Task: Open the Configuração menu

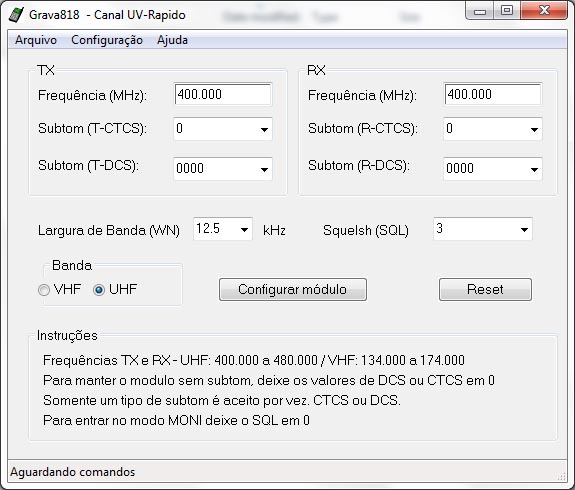Action: click(x=107, y=40)
